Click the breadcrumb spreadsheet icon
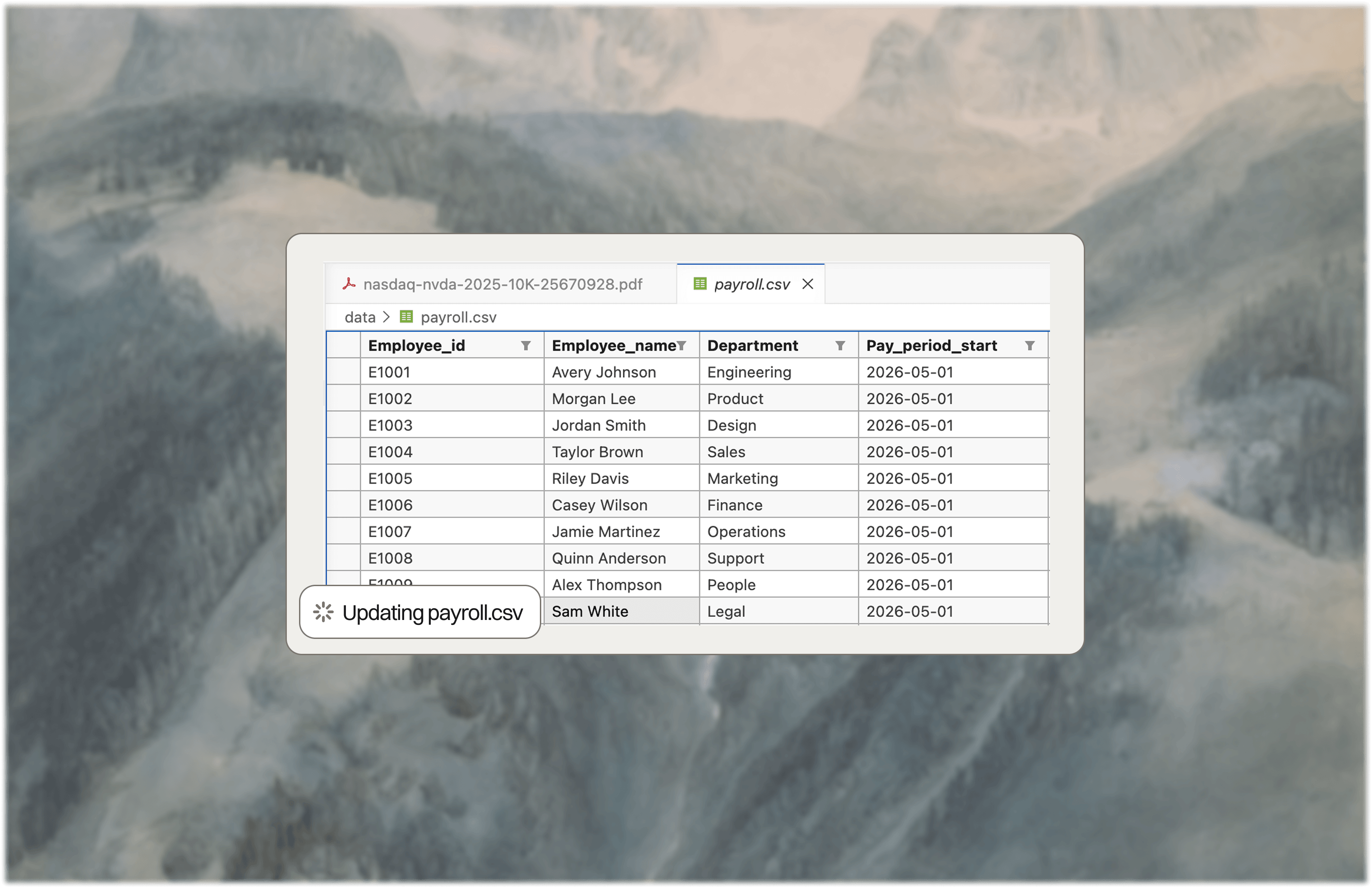Image resolution: width=1372 pixels, height=888 pixels. point(405,317)
